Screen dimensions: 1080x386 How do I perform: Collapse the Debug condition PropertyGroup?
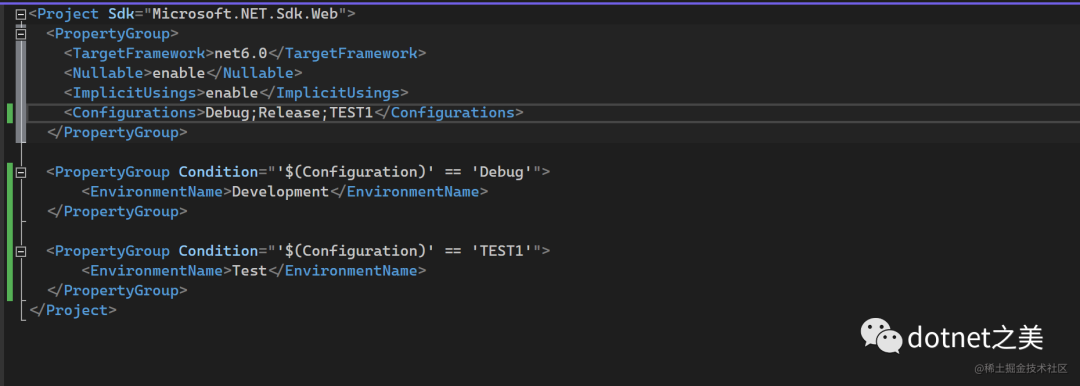(x=21, y=172)
